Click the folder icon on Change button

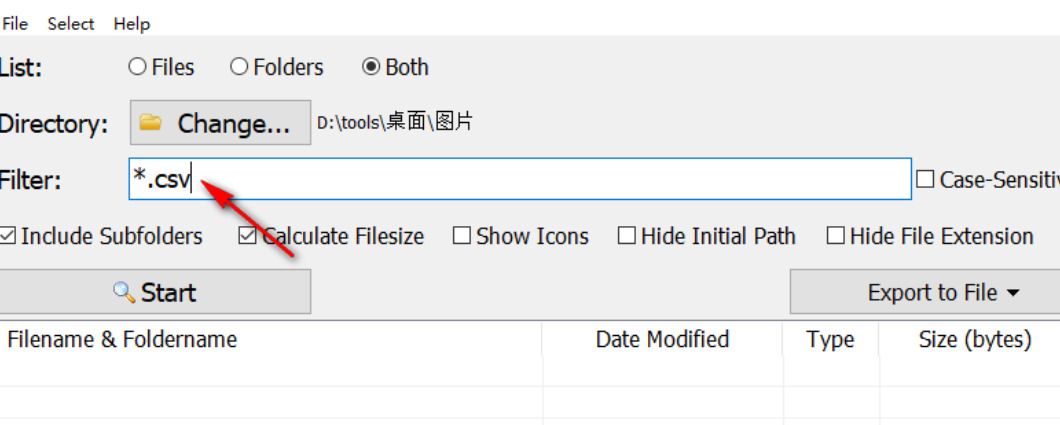tap(151, 123)
